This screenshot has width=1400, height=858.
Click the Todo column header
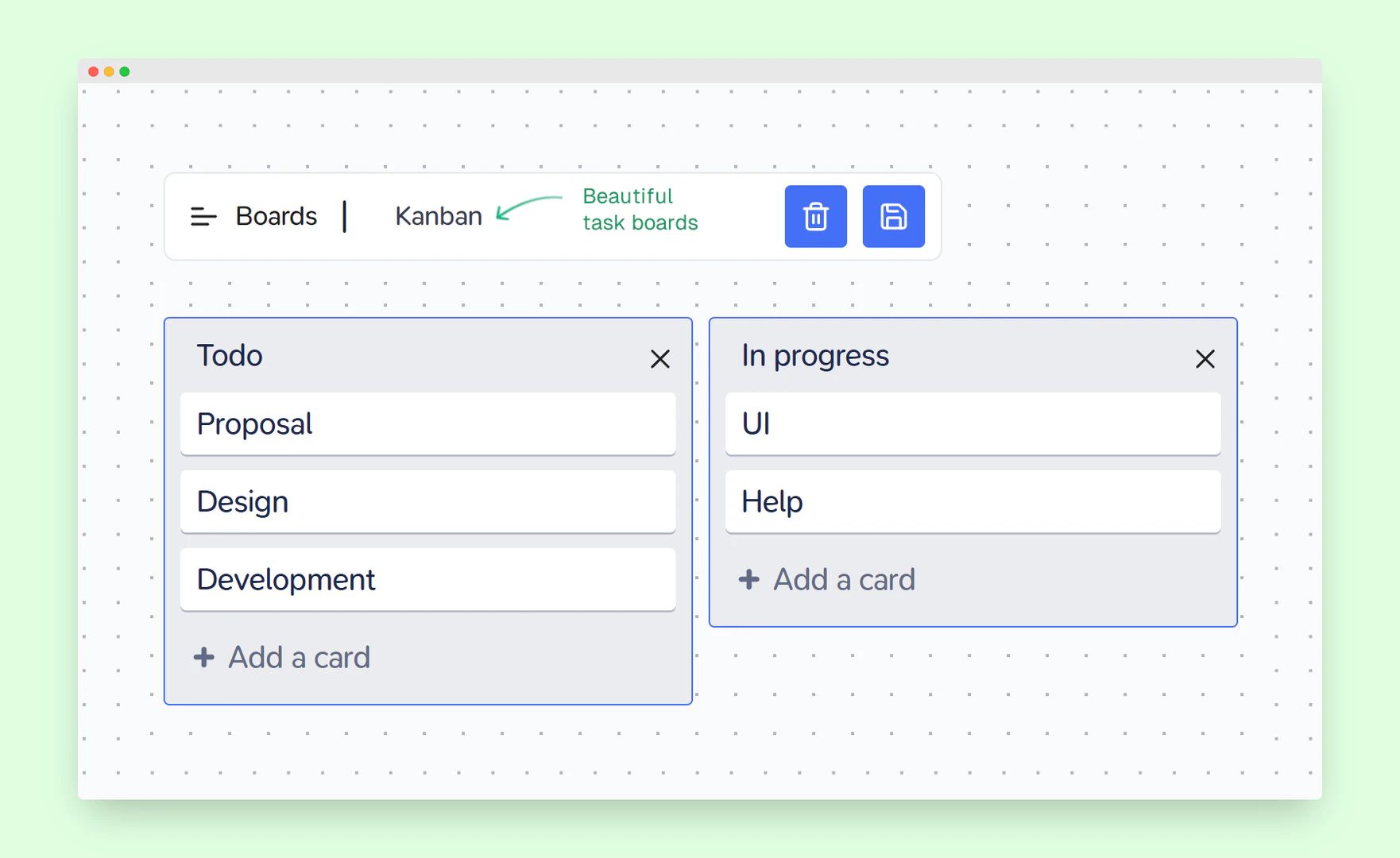click(230, 355)
